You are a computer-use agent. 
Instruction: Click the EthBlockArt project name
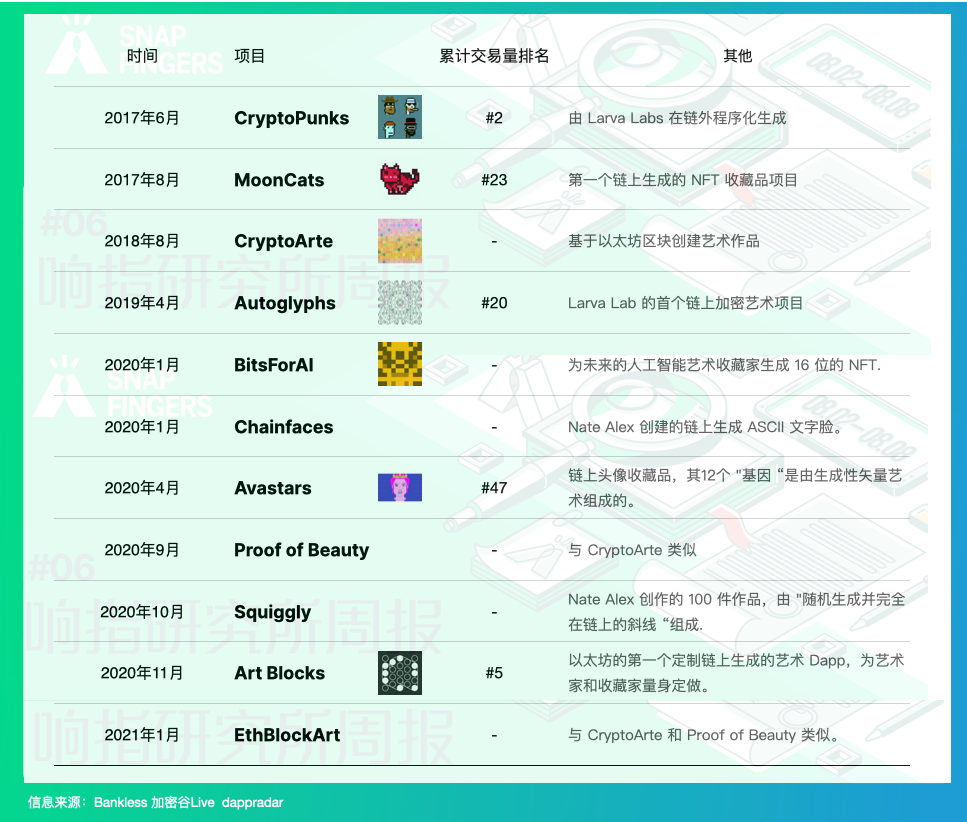(287, 734)
